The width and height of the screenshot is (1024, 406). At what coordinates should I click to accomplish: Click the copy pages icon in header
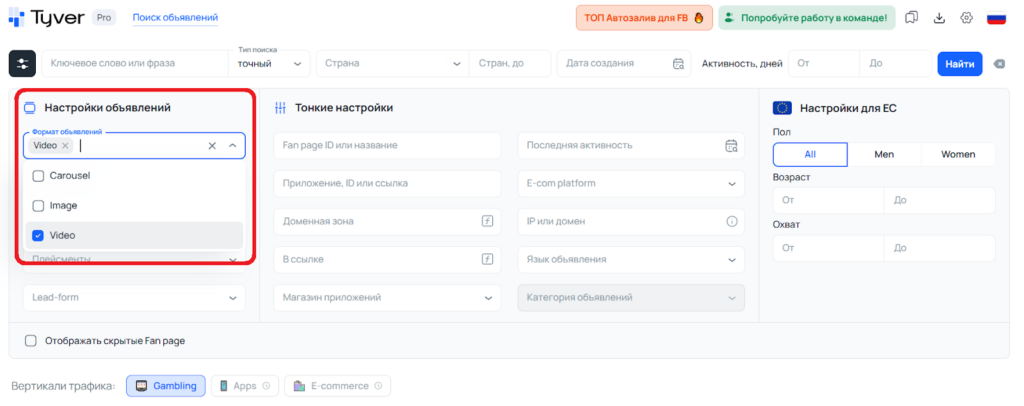tap(911, 18)
